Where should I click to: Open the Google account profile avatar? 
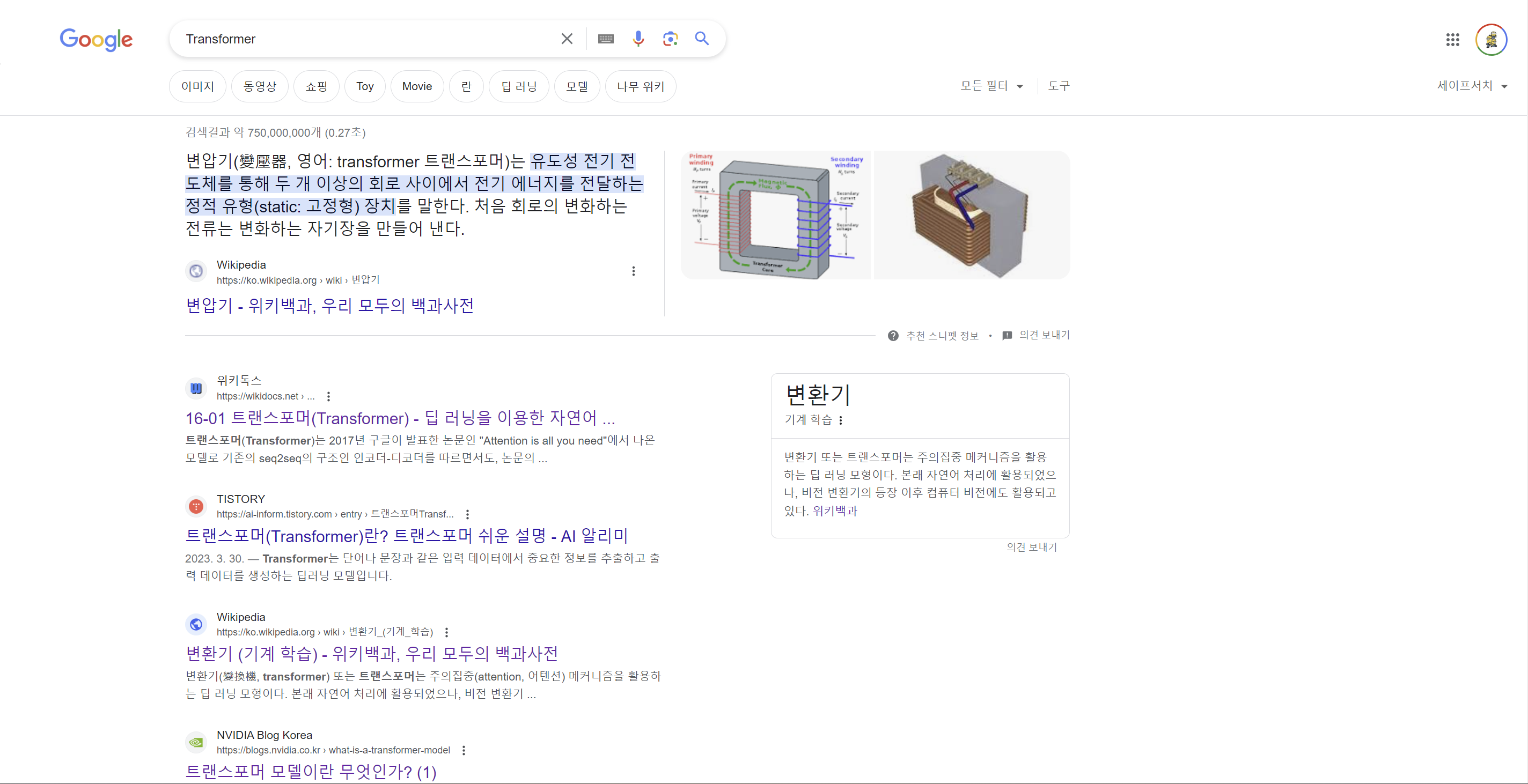tap(1490, 40)
